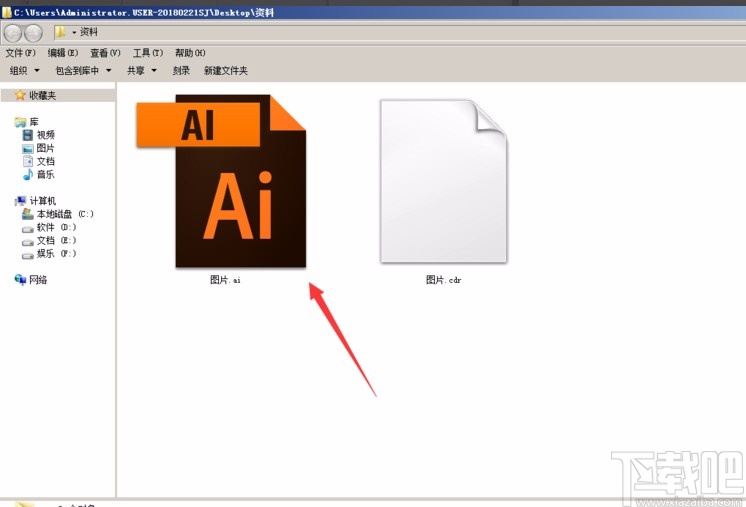This screenshot has height=507, width=746.
Task: Expand the 组织 dropdown
Action: point(25,71)
